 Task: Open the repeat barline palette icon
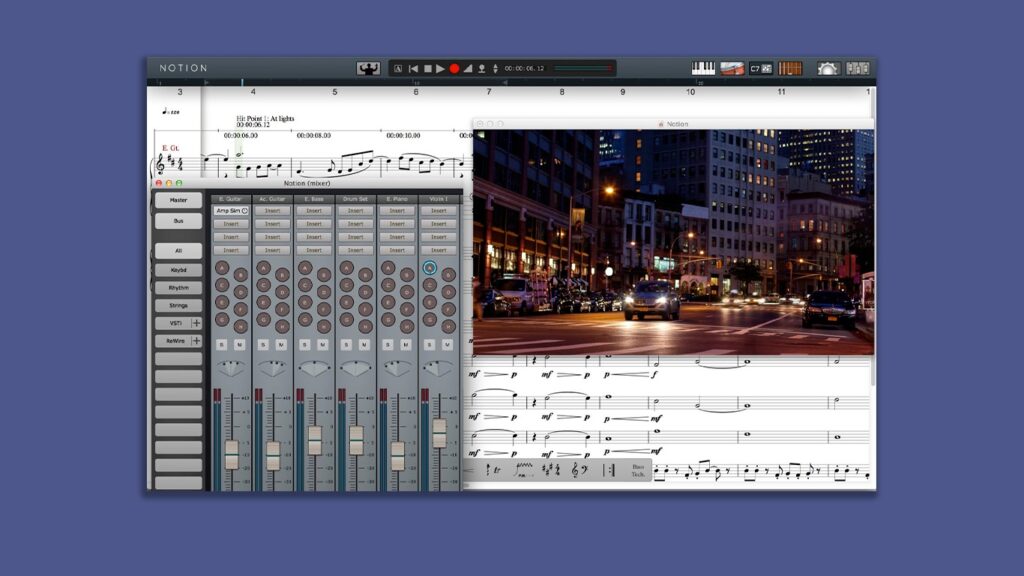pyautogui.click(x=609, y=470)
